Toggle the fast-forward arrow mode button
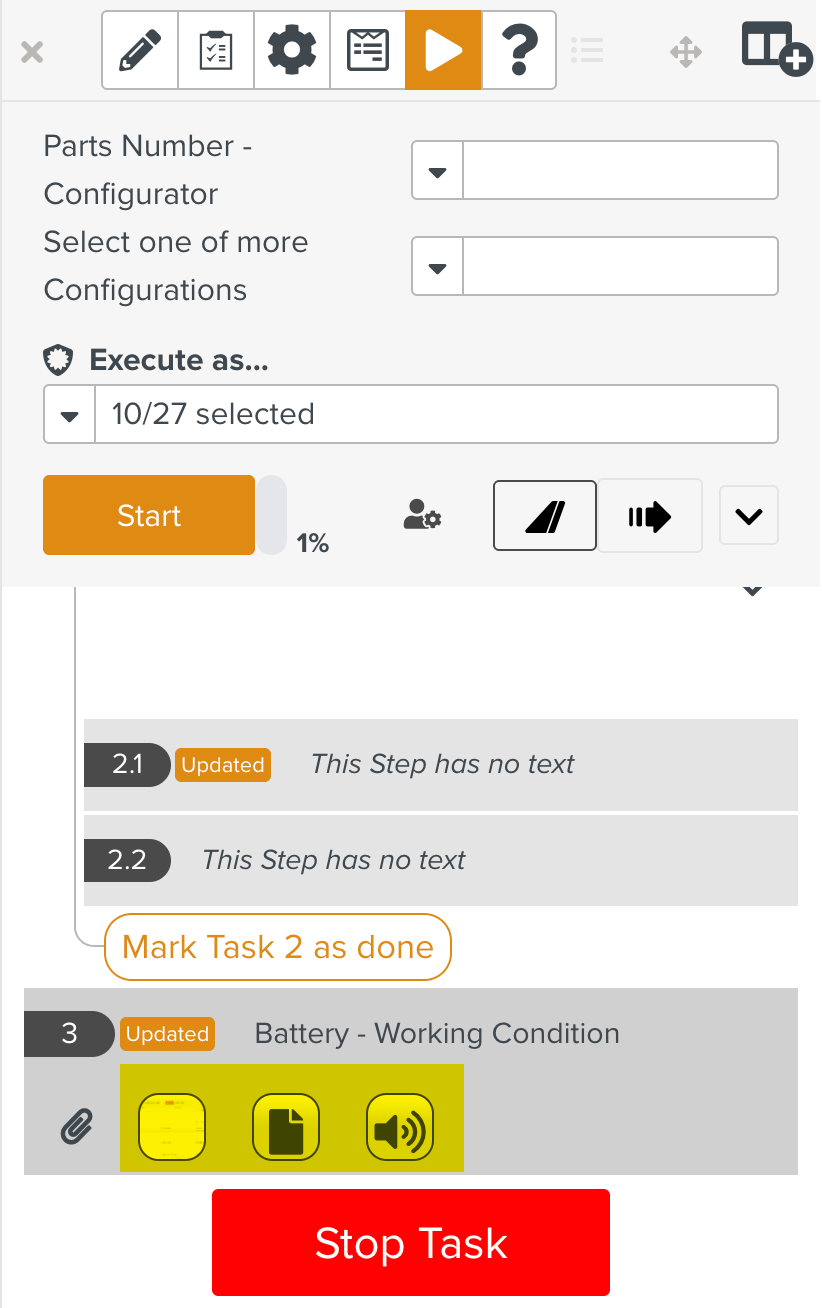822x1308 pixels. (x=650, y=516)
